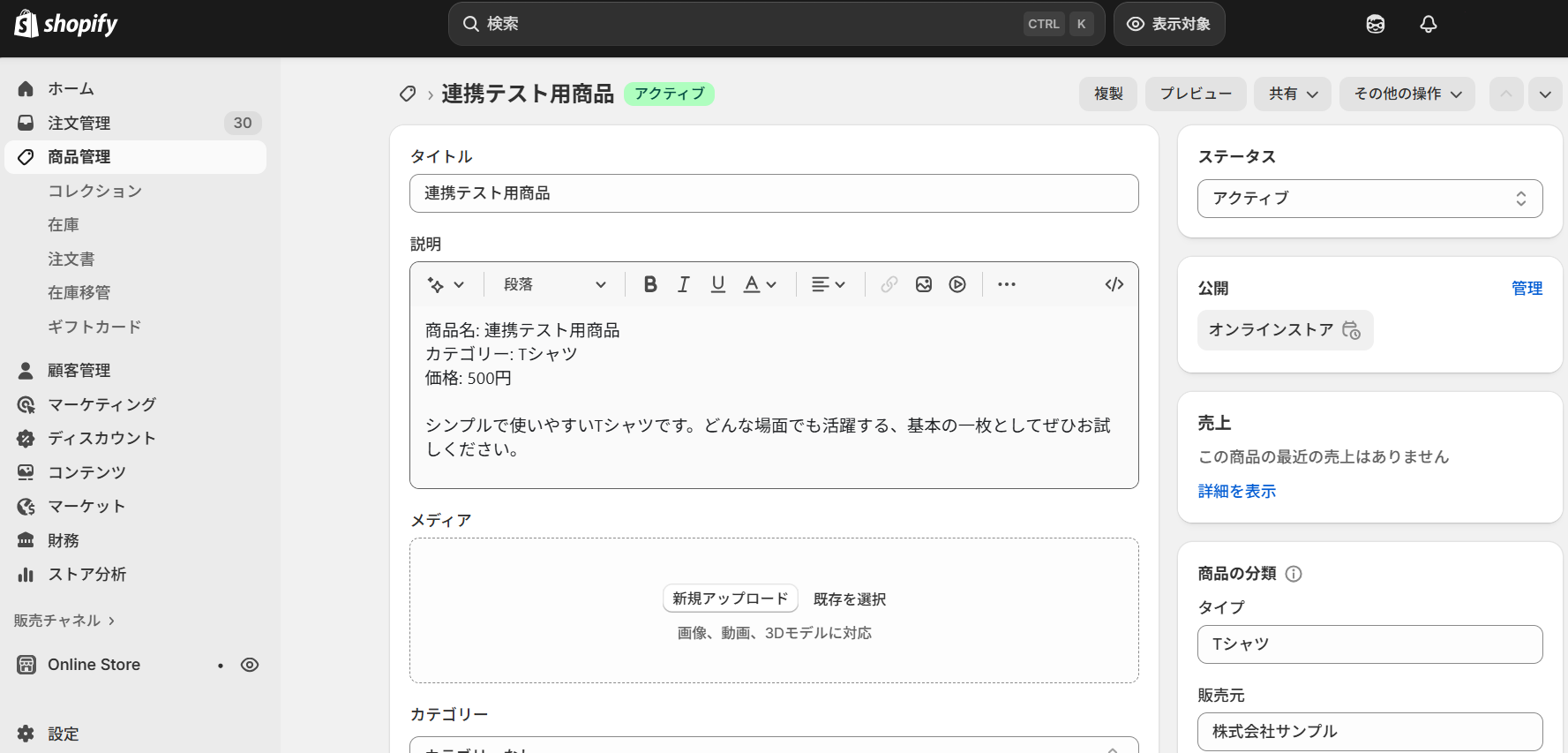Click the 販売元 input field
The height and width of the screenshot is (753, 1568).
click(1369, 732)
